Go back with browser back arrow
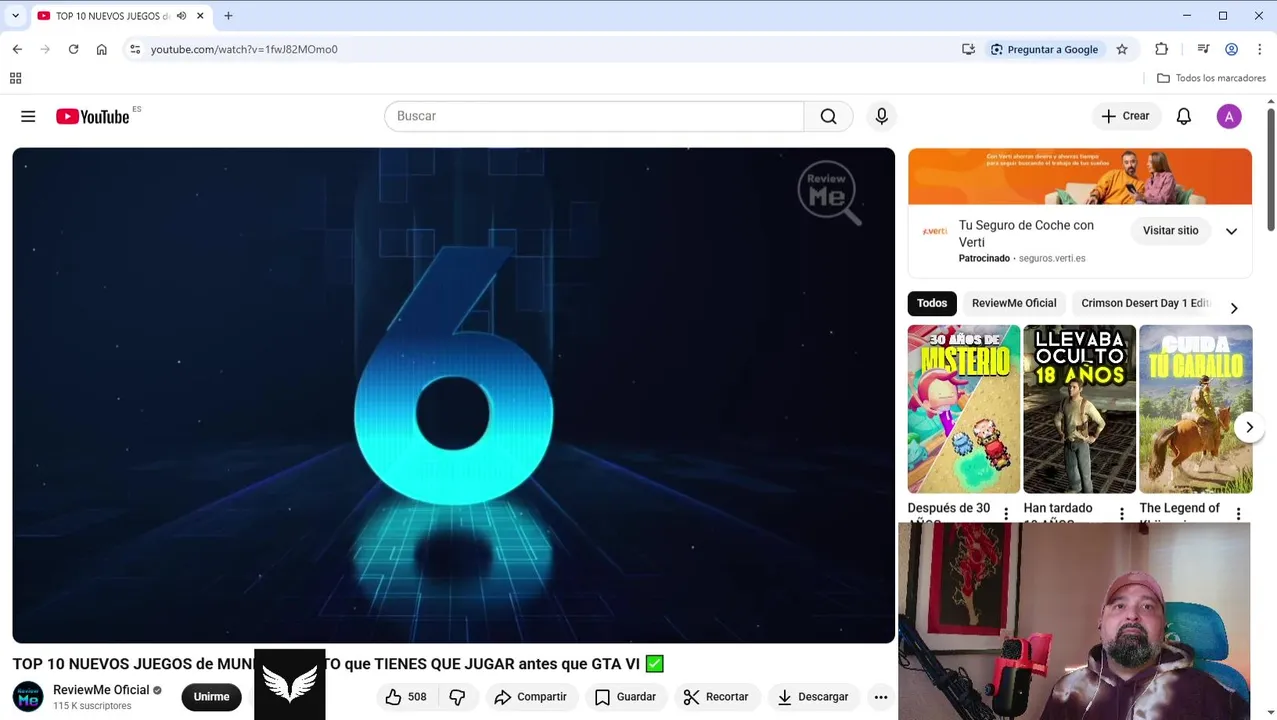The width and height of the screenshot is (1277, 720). [x=17, y=49]
